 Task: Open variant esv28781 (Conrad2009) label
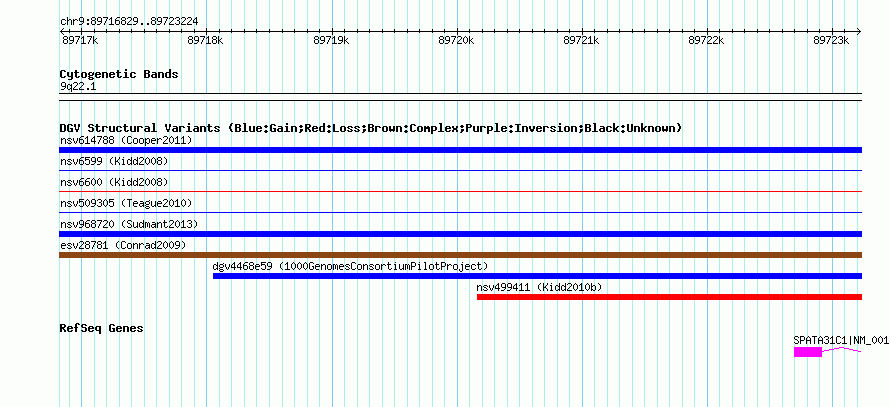pos(123,245)
